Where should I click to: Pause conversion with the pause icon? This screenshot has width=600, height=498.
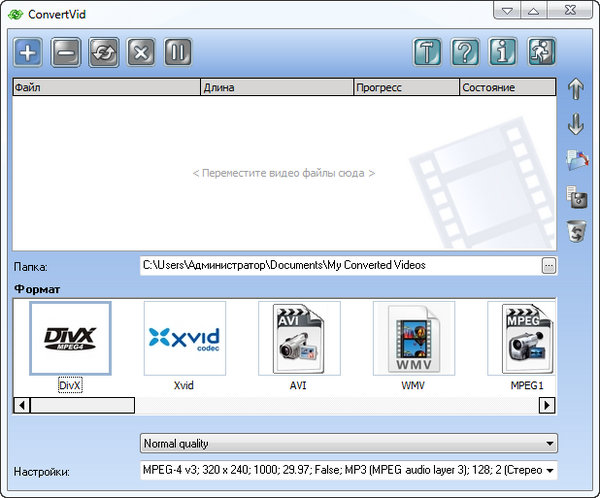click(x=178, y=54)
